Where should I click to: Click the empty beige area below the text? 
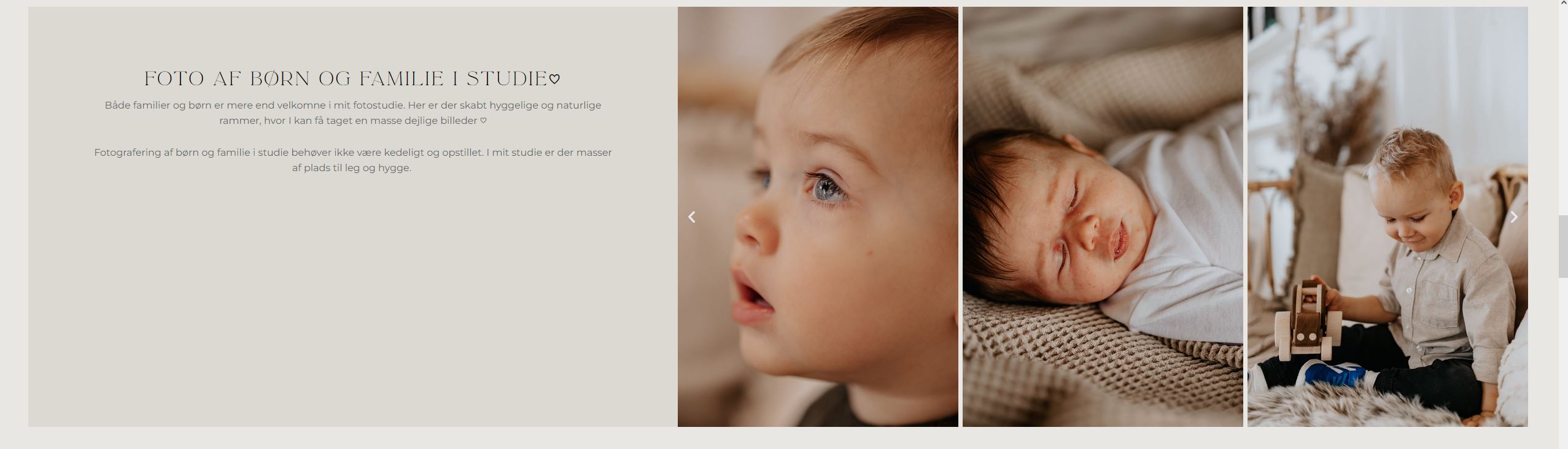(x=353, y=301)
